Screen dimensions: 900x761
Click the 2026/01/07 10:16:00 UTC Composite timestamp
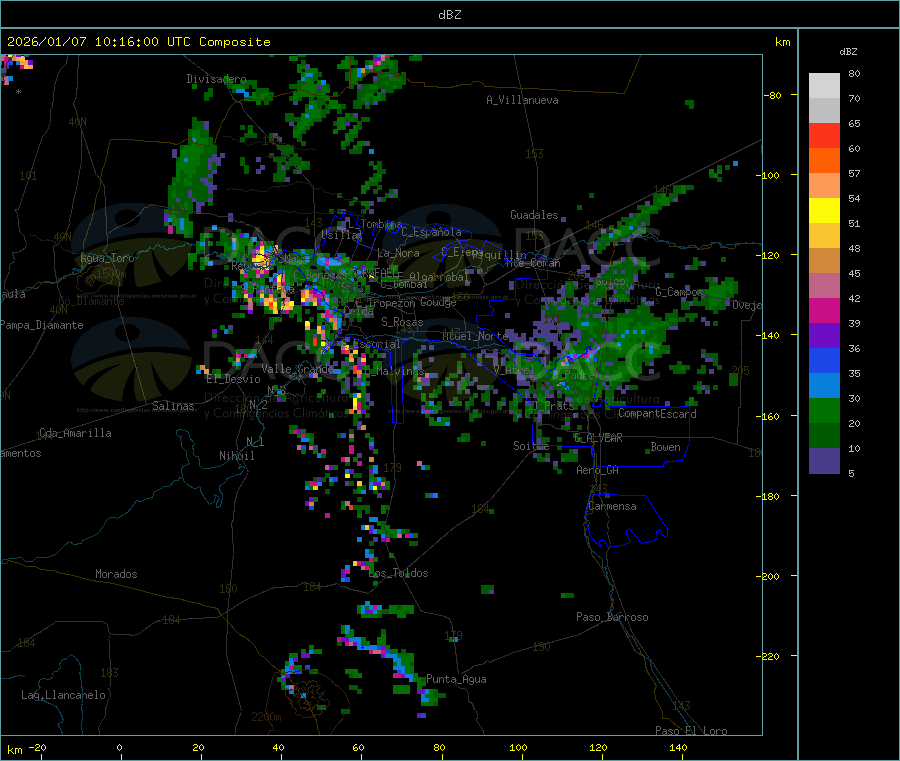(x=138, y=42)
